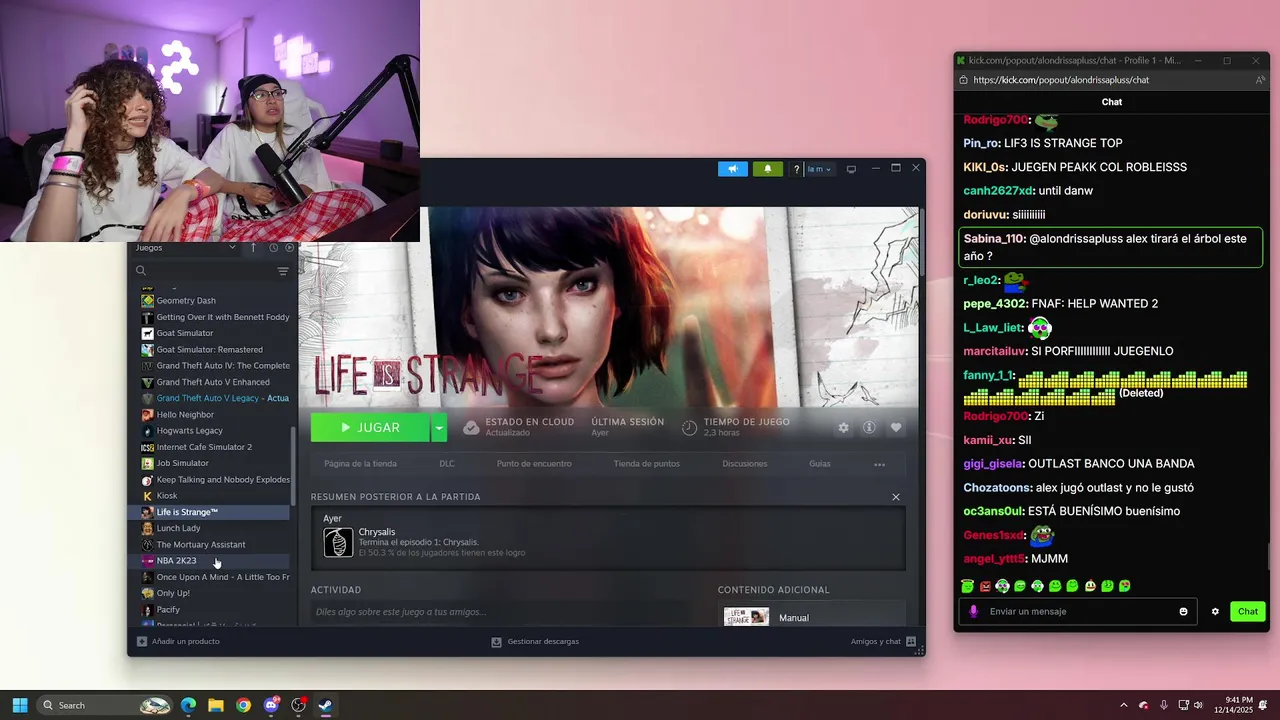The width and height of the screenshot is (1280, 720).
Task: Open Google Chrome from taskbar
Action: point(243,705)
